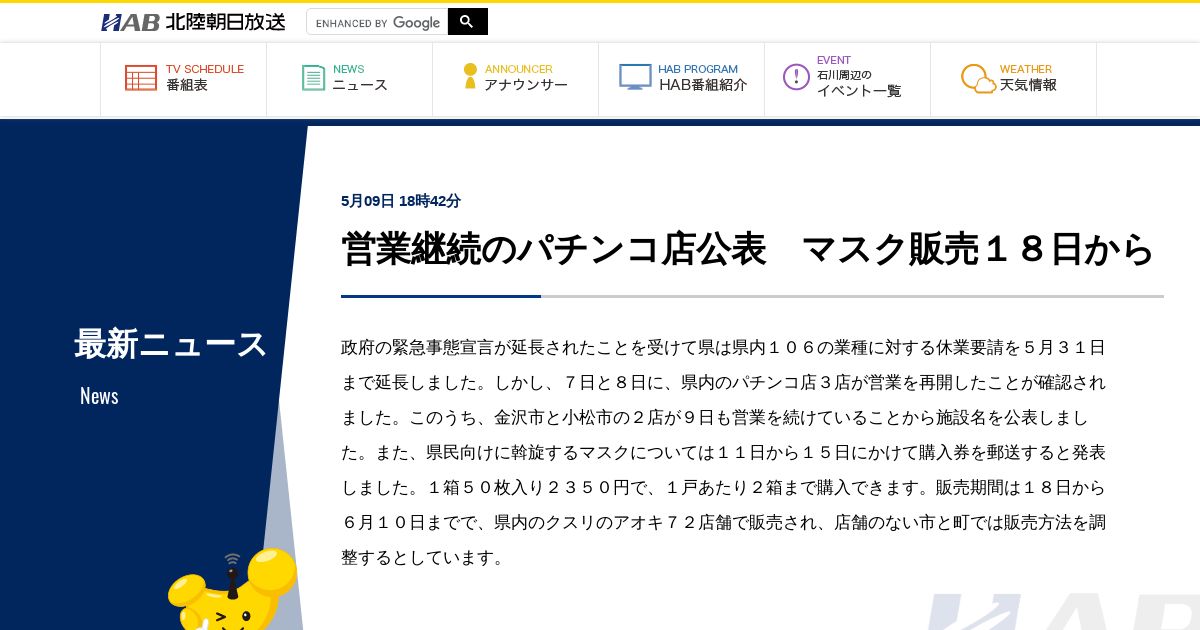Click the red TV schedule grid icon
This screenshot has height=630, width=1200.
pyautogui.click(x=141, y=78)
